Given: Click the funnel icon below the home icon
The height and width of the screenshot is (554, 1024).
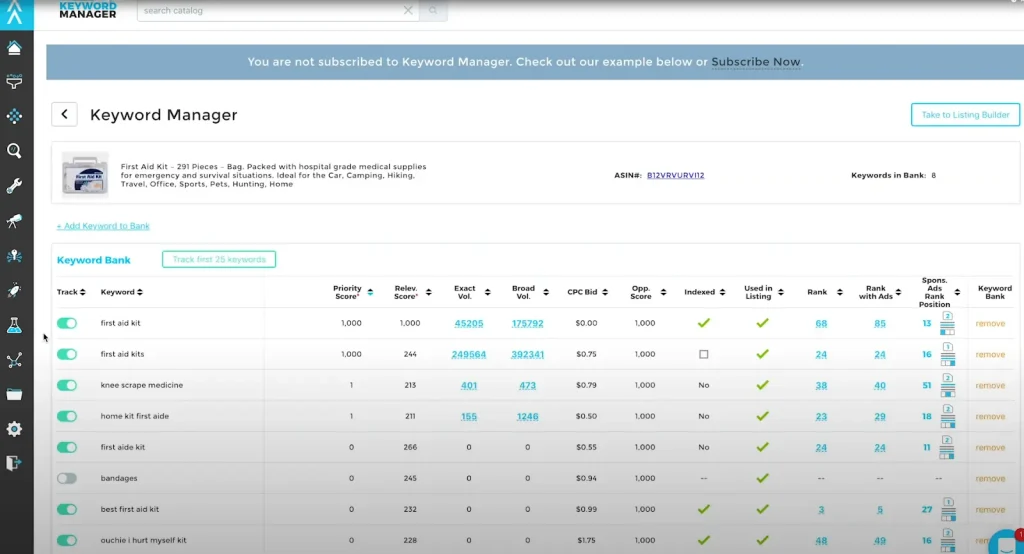Looking at the screenshot, I should [x=14, y=82].
